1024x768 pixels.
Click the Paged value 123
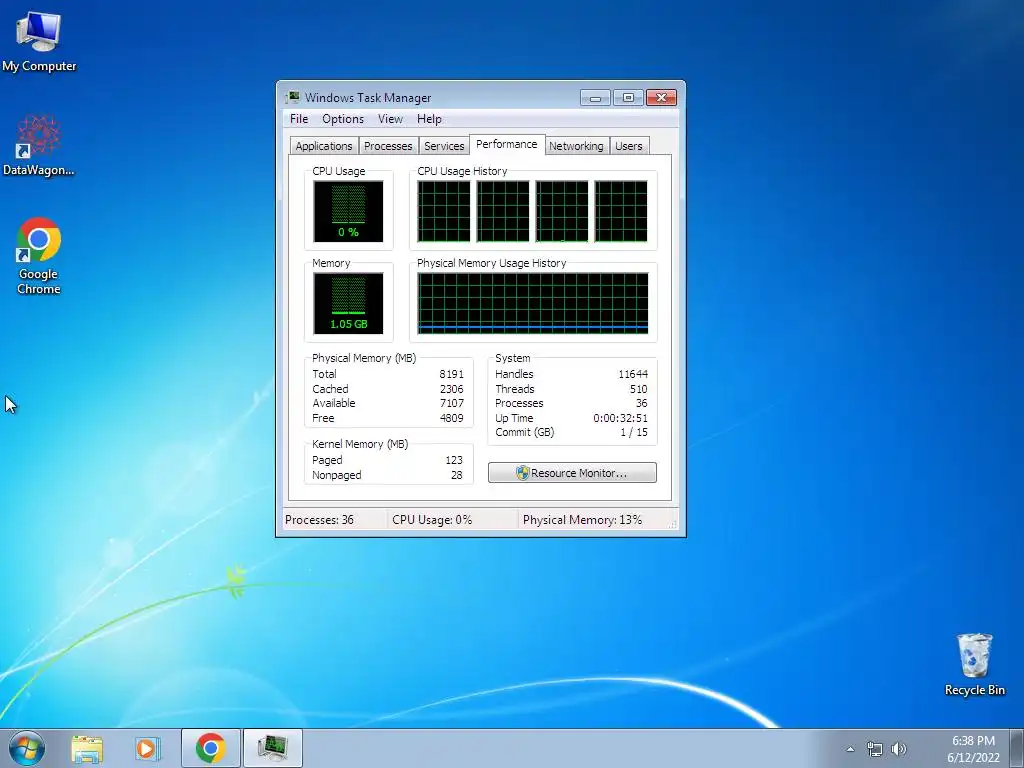[x=454, y=460]
